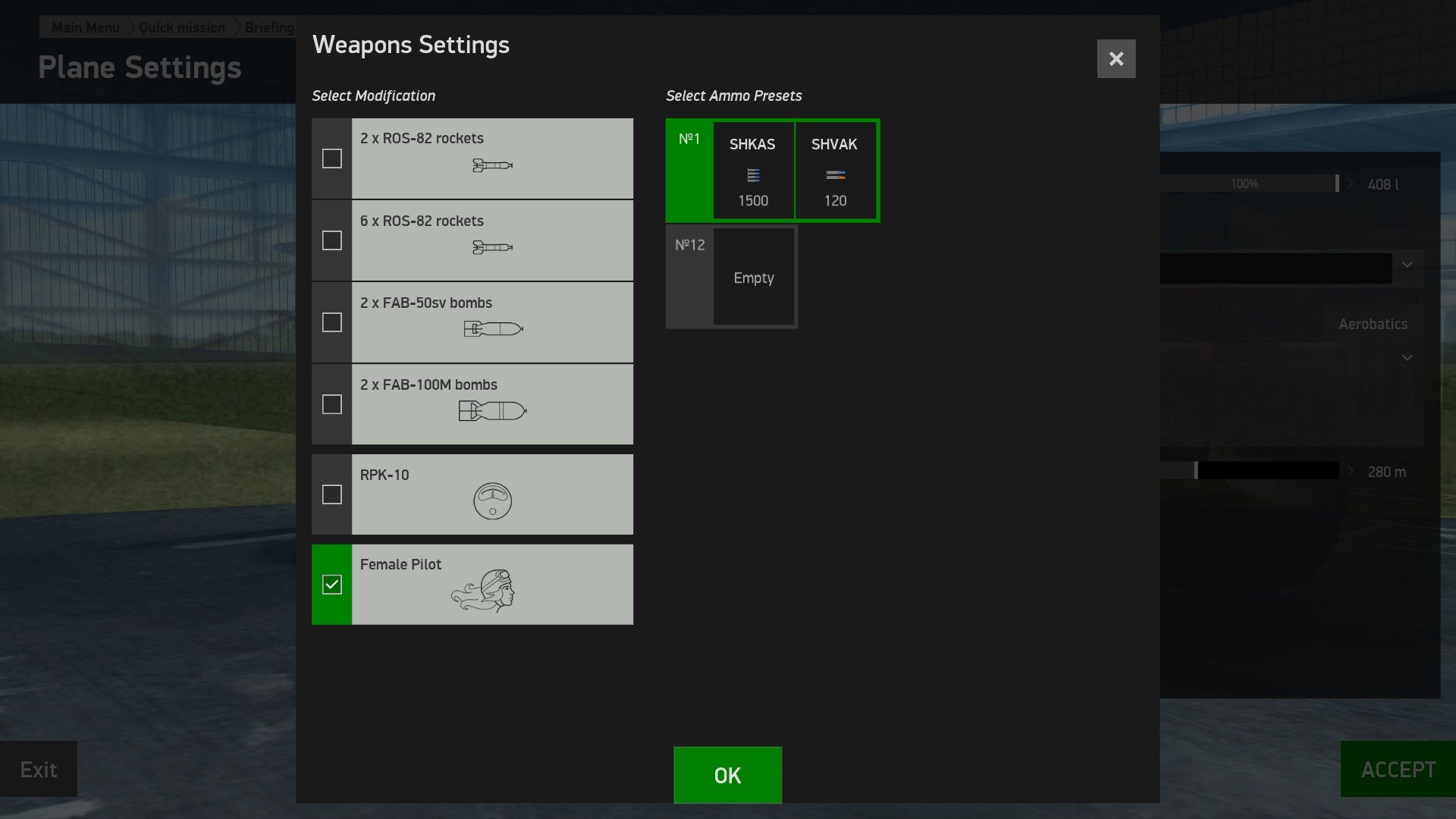
Task: Expand the dropdown chevron below the fuel slider
Action: point(1407,265)
